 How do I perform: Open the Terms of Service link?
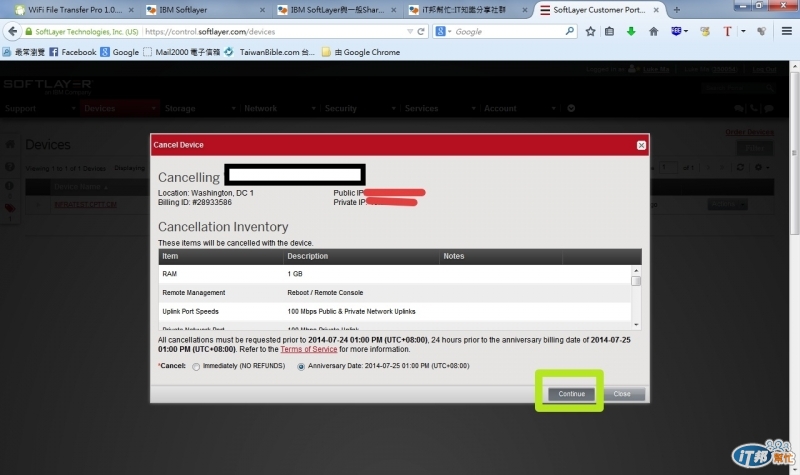click(309, 349)
